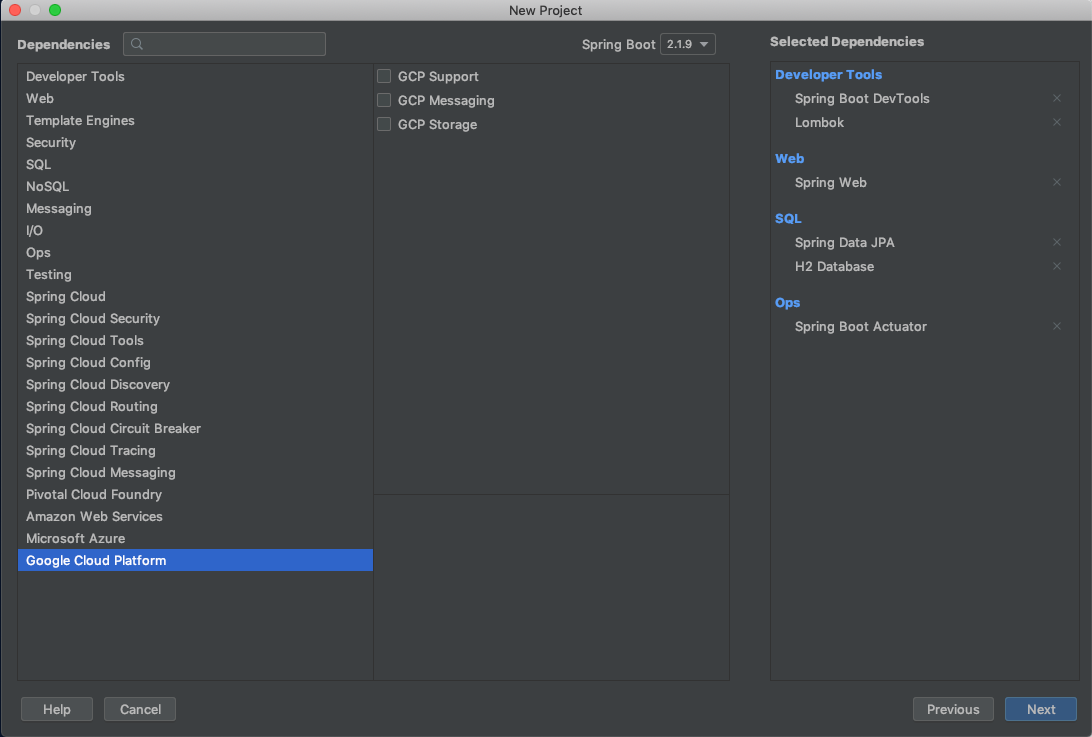The image size is (1092, 737).
Task: Remove Spring Boot Actuator X icon
Action: click(x=1056, y=326)
